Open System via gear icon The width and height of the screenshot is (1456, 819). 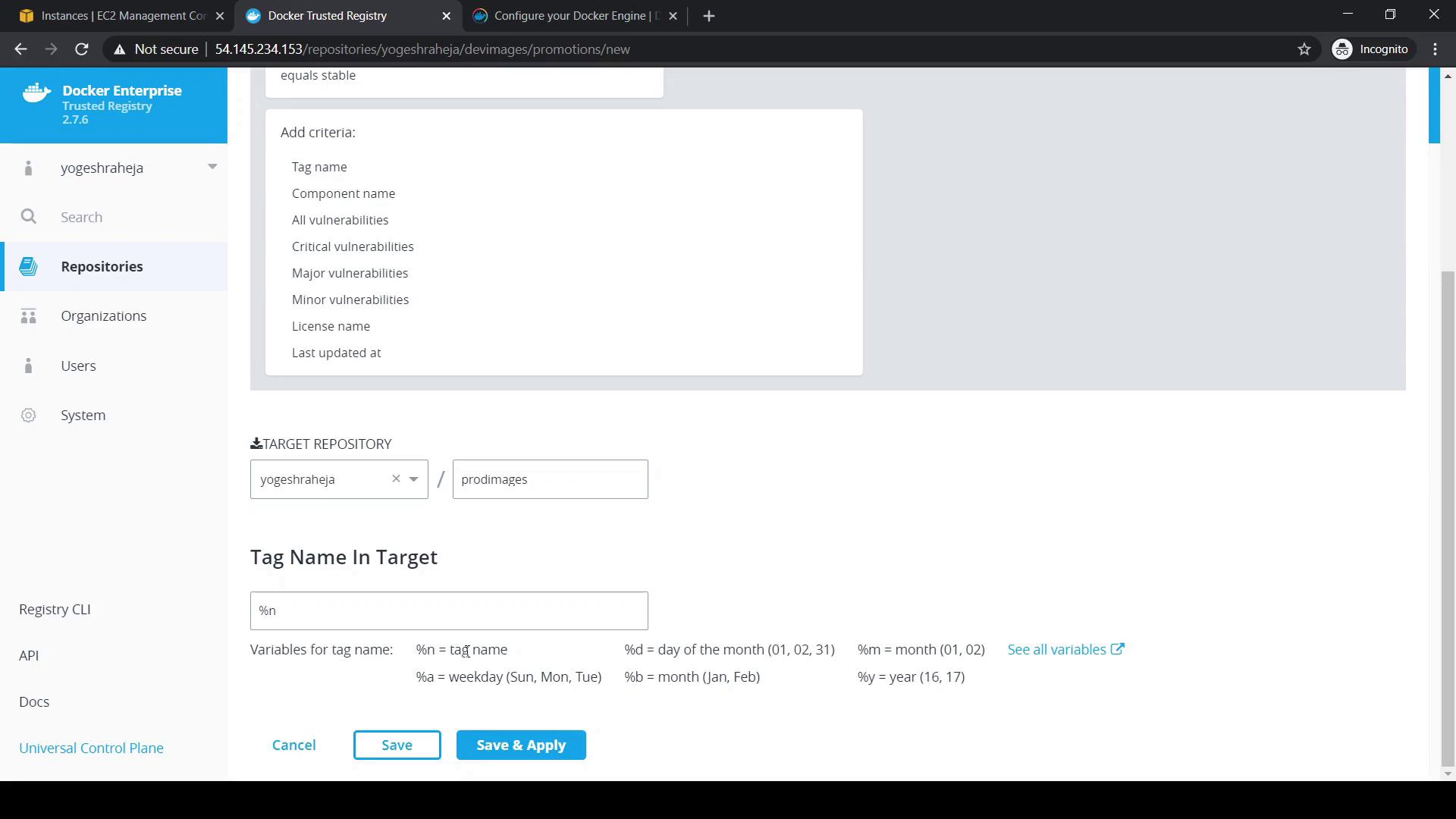point(28,416)
